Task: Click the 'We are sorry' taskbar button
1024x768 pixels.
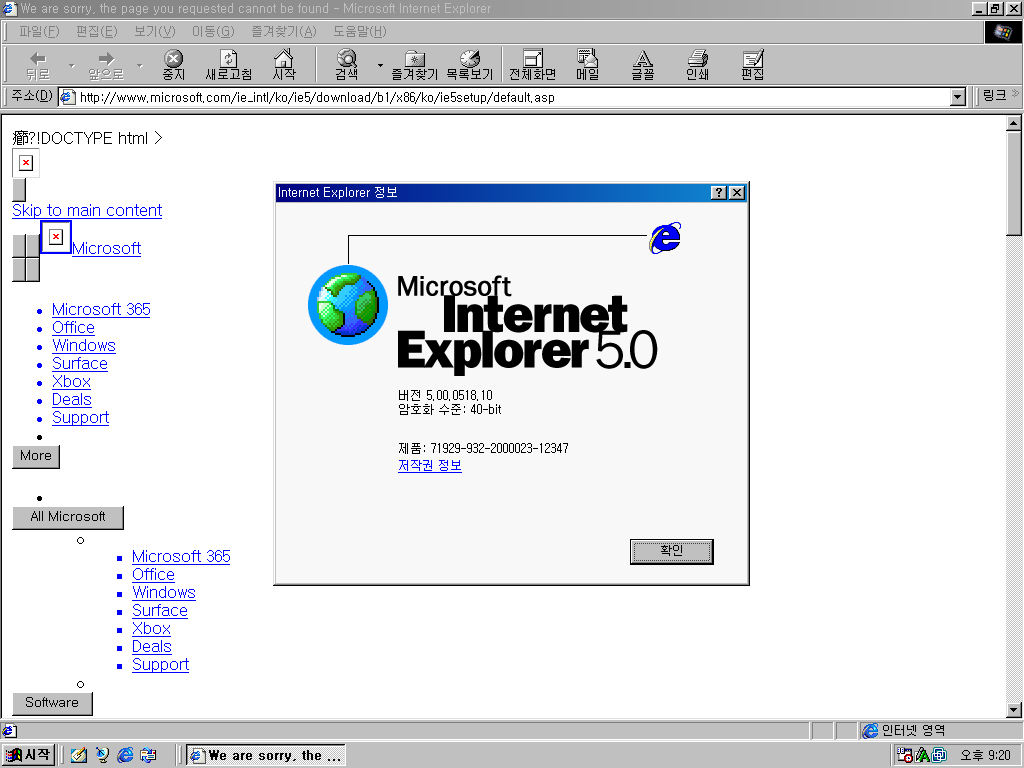Action: coord(266,756)
